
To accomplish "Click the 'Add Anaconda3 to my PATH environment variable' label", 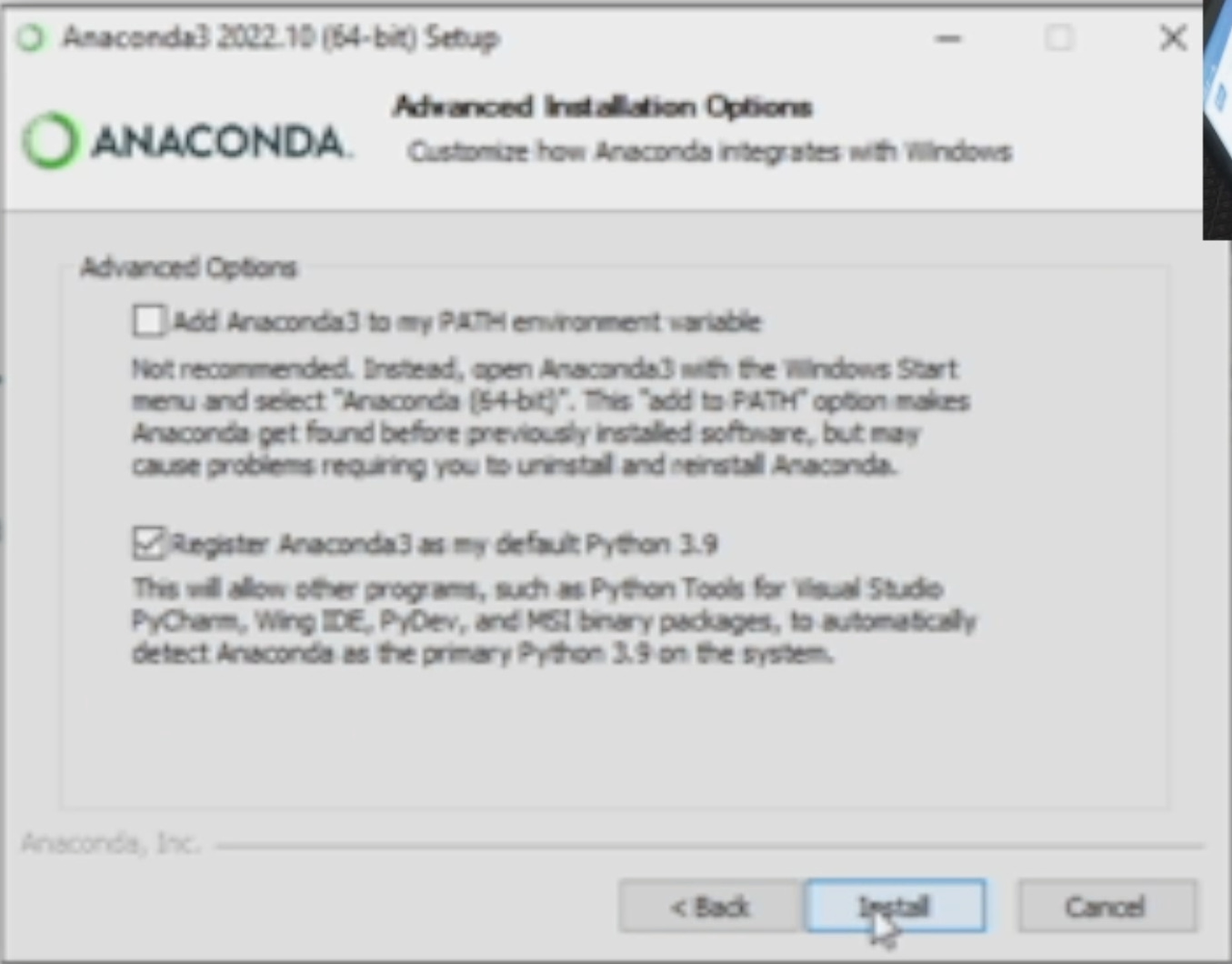I will 466,322.
